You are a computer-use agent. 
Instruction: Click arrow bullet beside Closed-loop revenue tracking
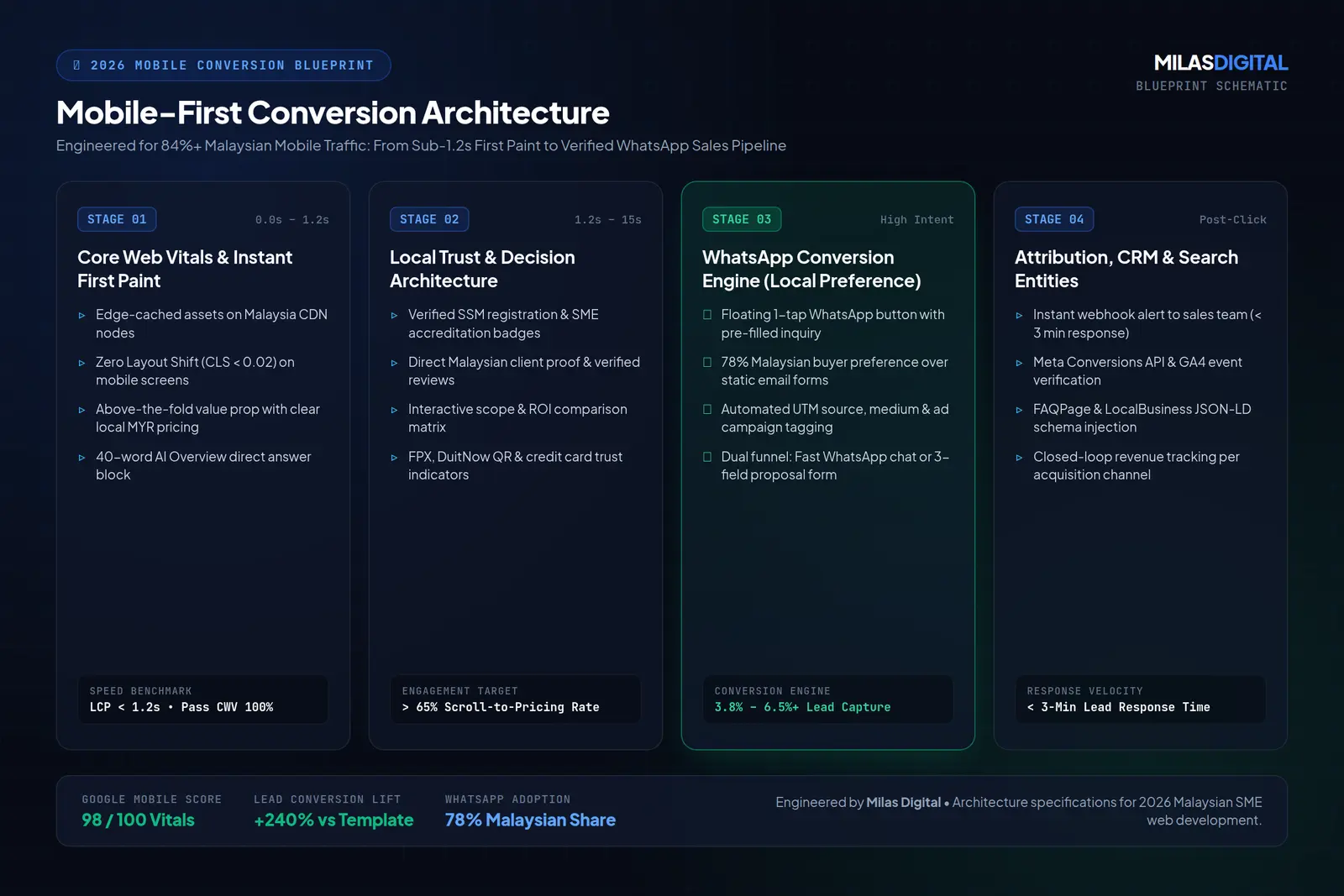point(1019,458)
